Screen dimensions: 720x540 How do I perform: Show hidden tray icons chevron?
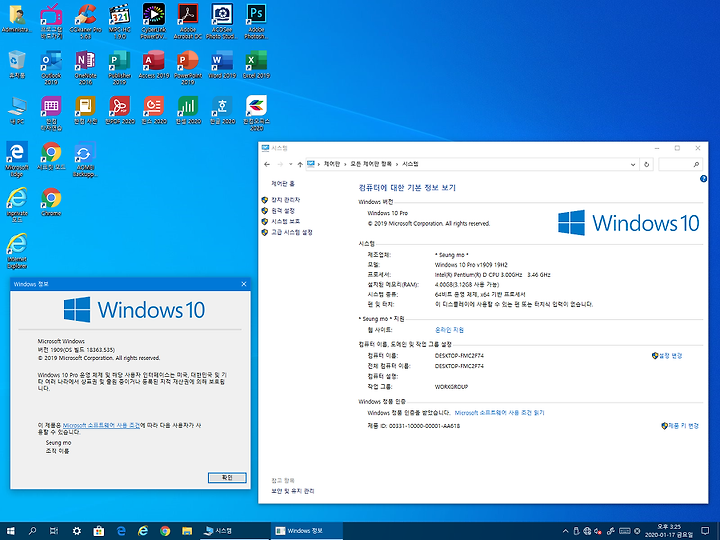(x=565, y=531)
